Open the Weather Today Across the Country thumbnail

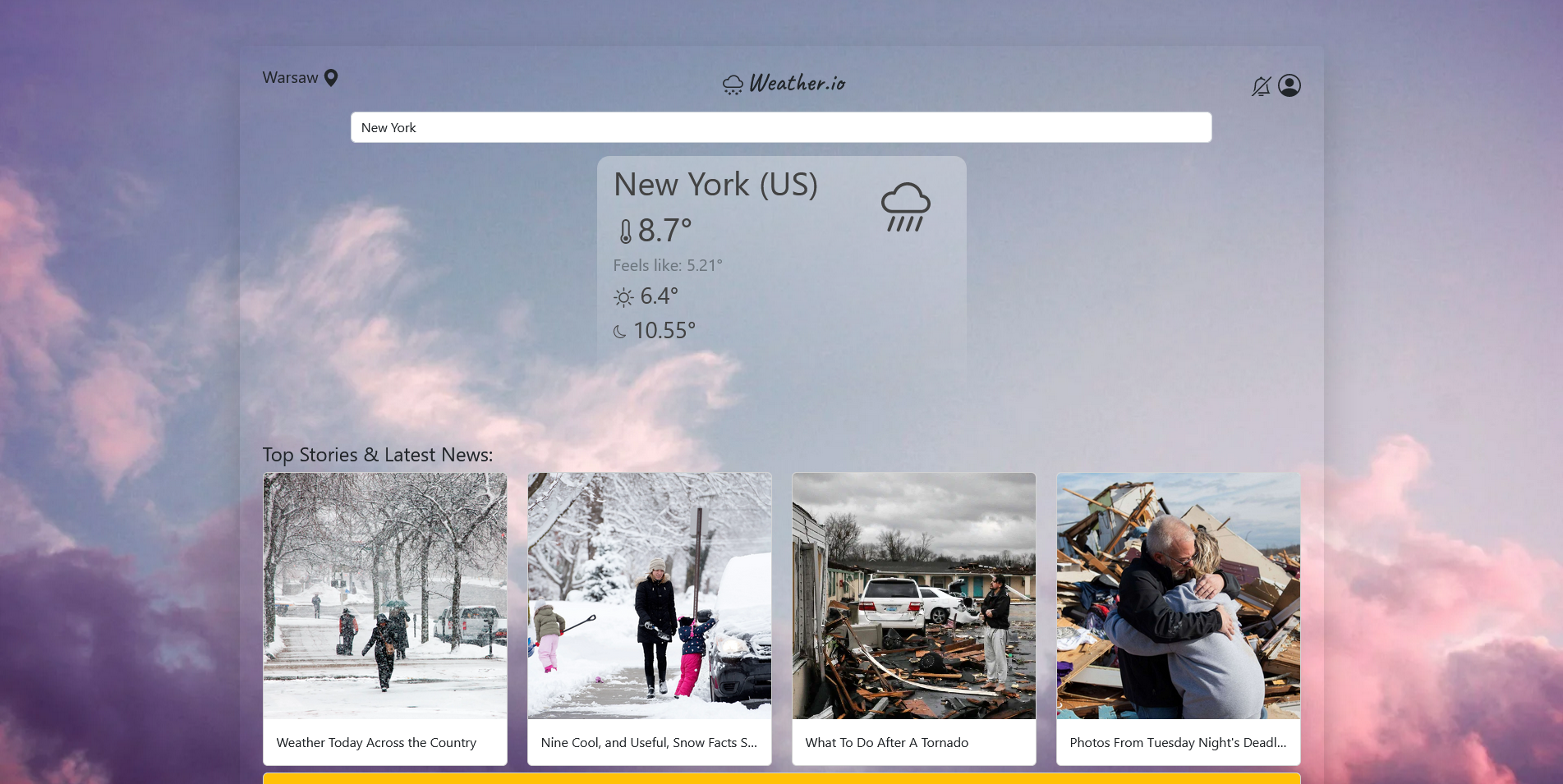point(385,596)
